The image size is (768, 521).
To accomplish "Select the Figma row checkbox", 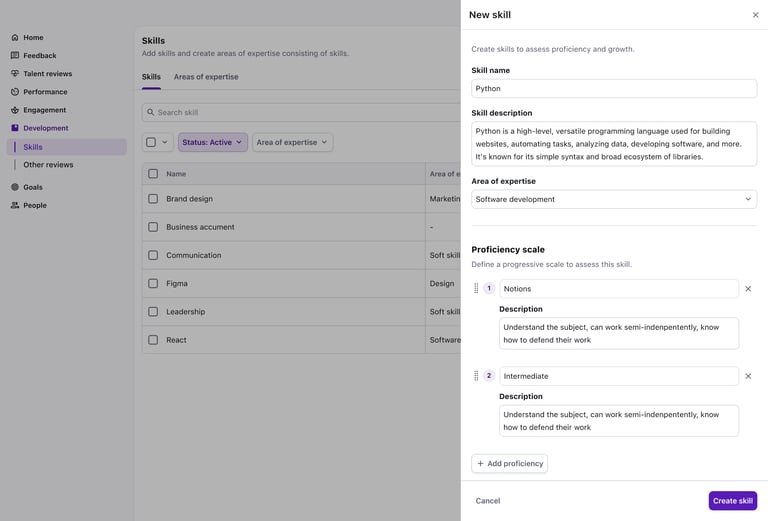I will pyautogui.click(x=153, y=283).
